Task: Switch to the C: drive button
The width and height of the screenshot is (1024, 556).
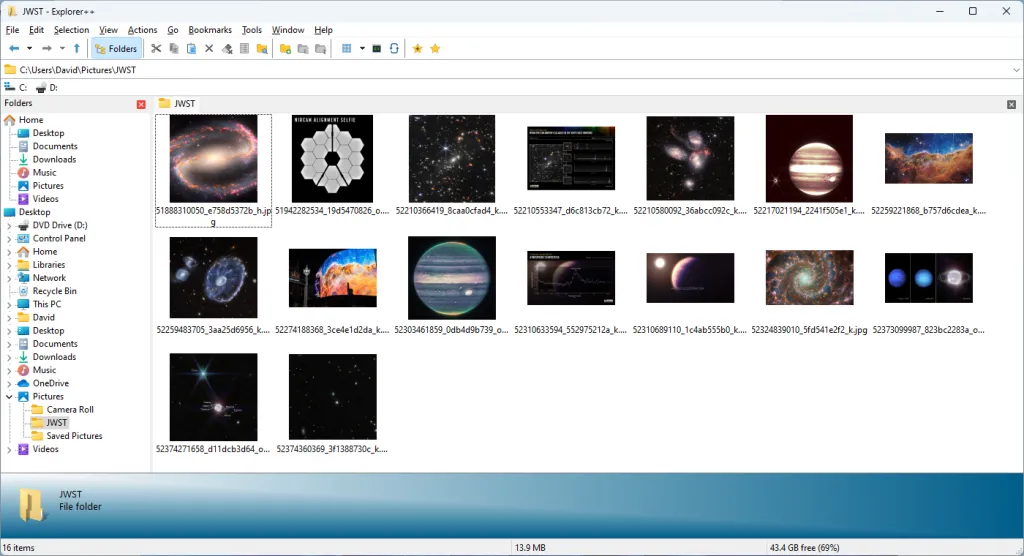Action: 17,88
